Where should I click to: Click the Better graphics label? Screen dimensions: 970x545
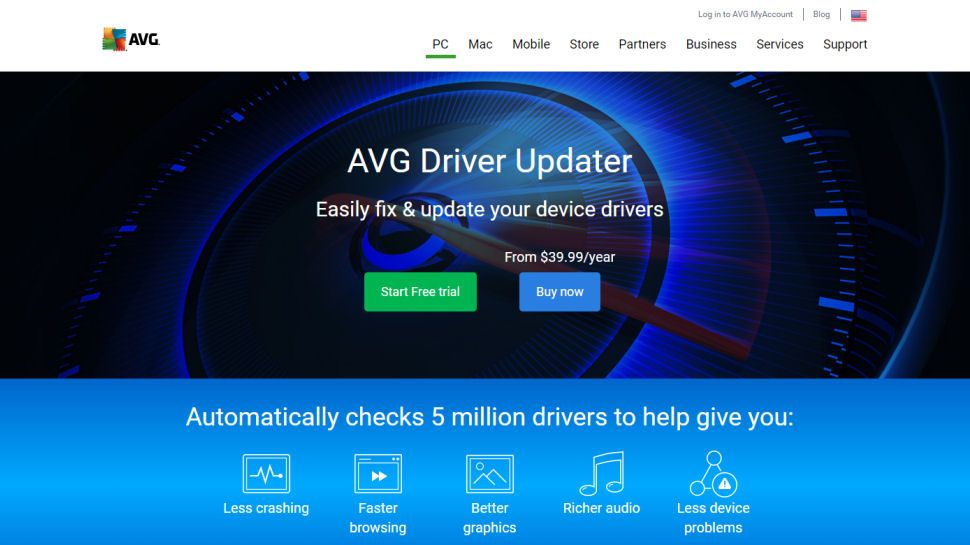(489, 518)
